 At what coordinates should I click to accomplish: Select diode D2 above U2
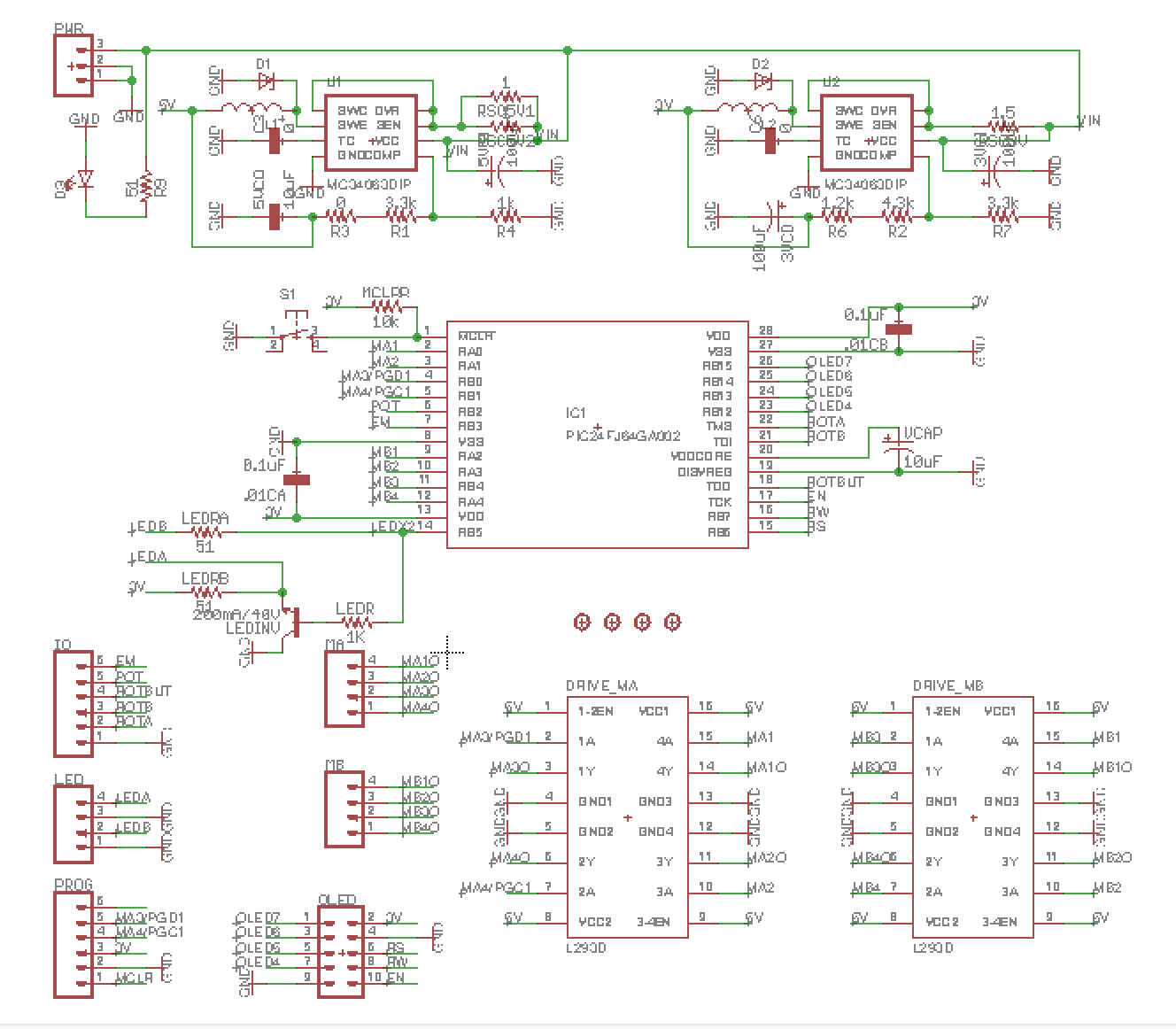pos(761,81)
